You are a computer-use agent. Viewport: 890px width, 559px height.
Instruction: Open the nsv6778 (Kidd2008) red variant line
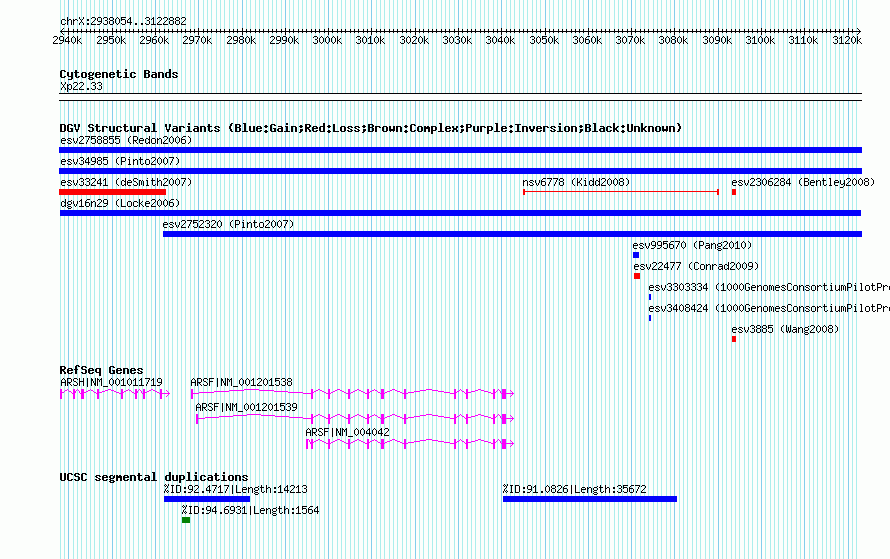621,192
